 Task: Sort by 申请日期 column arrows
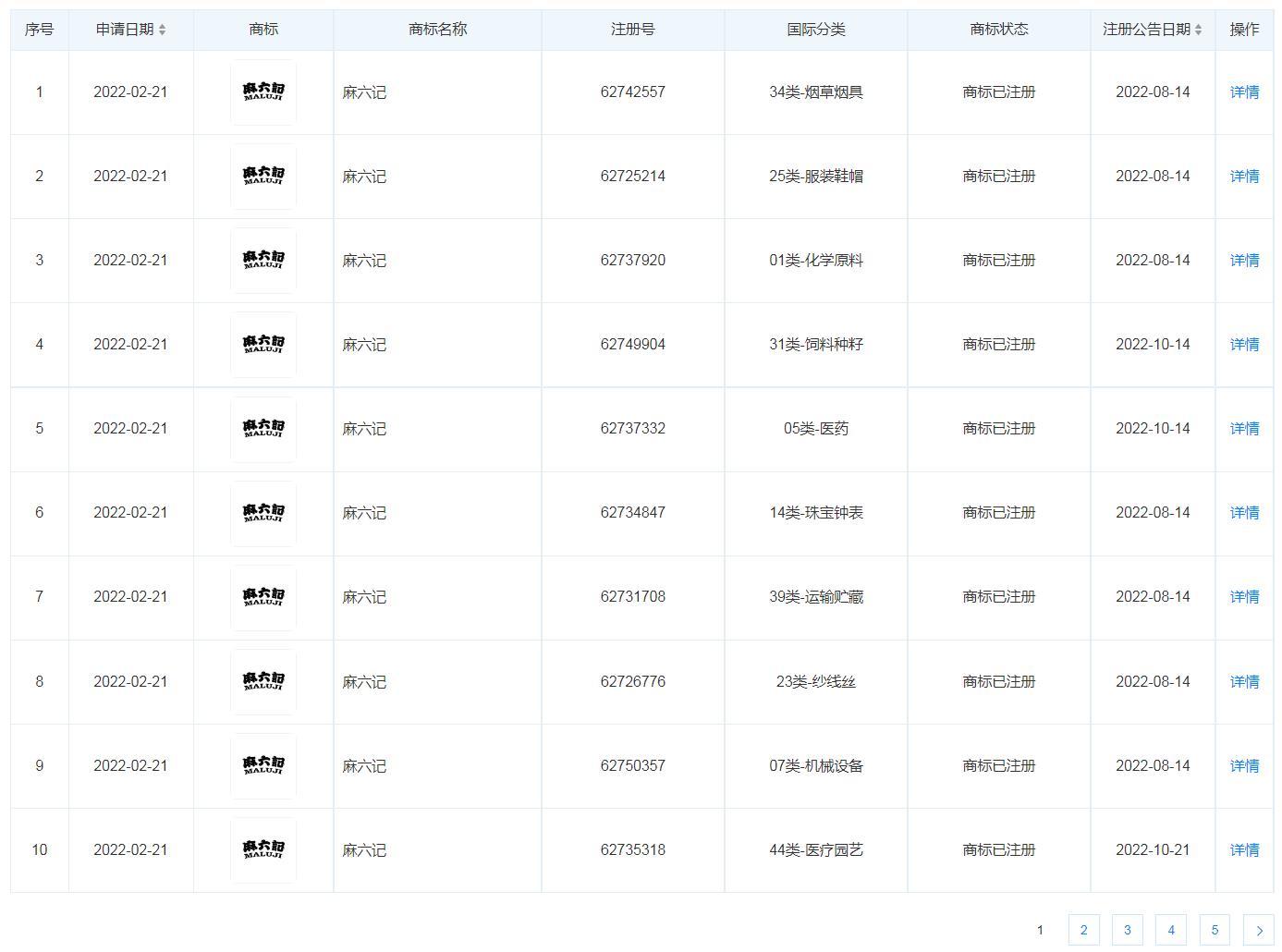tap(162, 30)
